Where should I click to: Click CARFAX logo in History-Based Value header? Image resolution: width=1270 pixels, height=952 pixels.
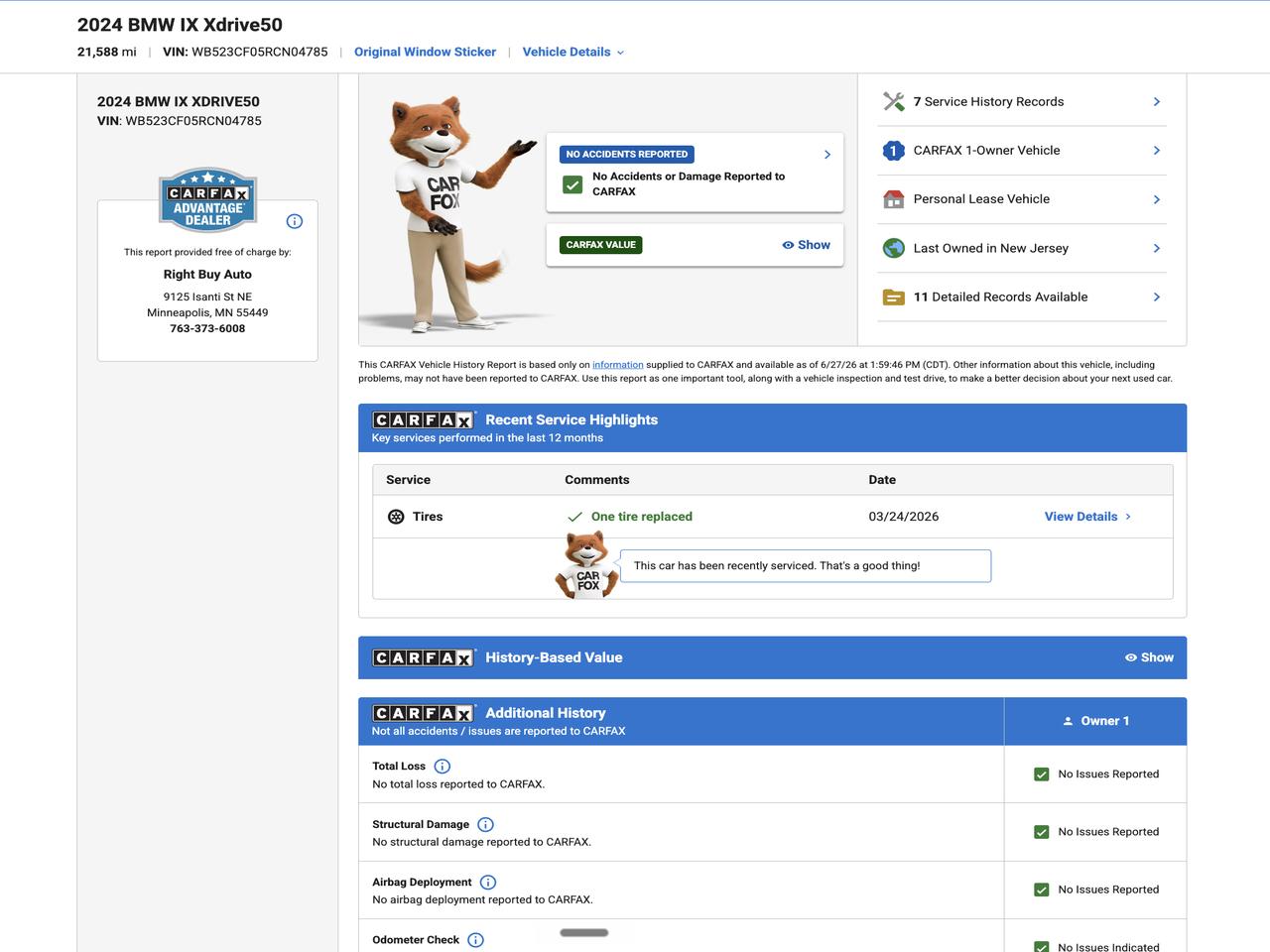click(424, 657)
